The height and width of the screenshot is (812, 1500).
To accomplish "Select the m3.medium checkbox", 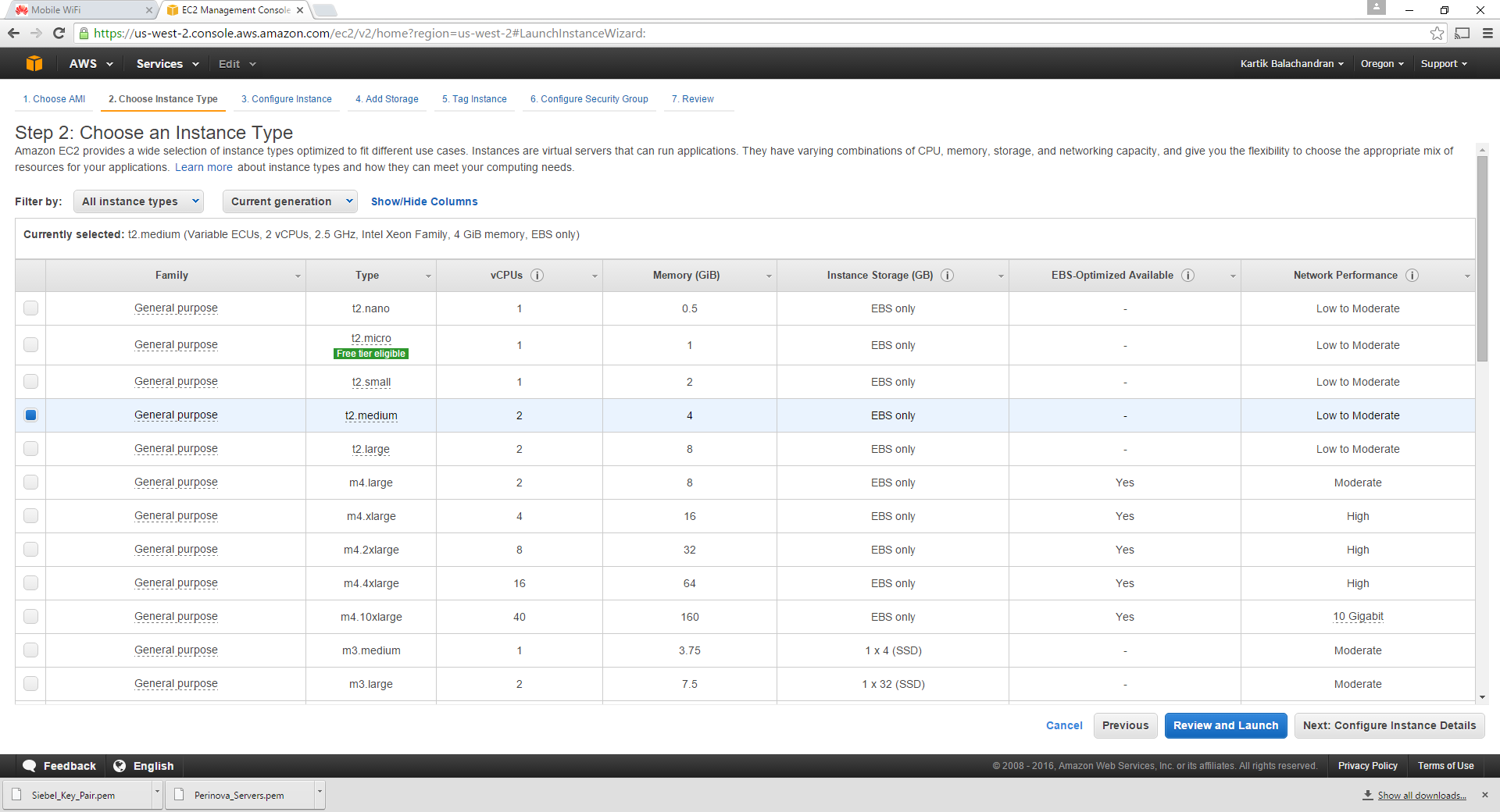I will pyautogui.click(x=30, y=650).
